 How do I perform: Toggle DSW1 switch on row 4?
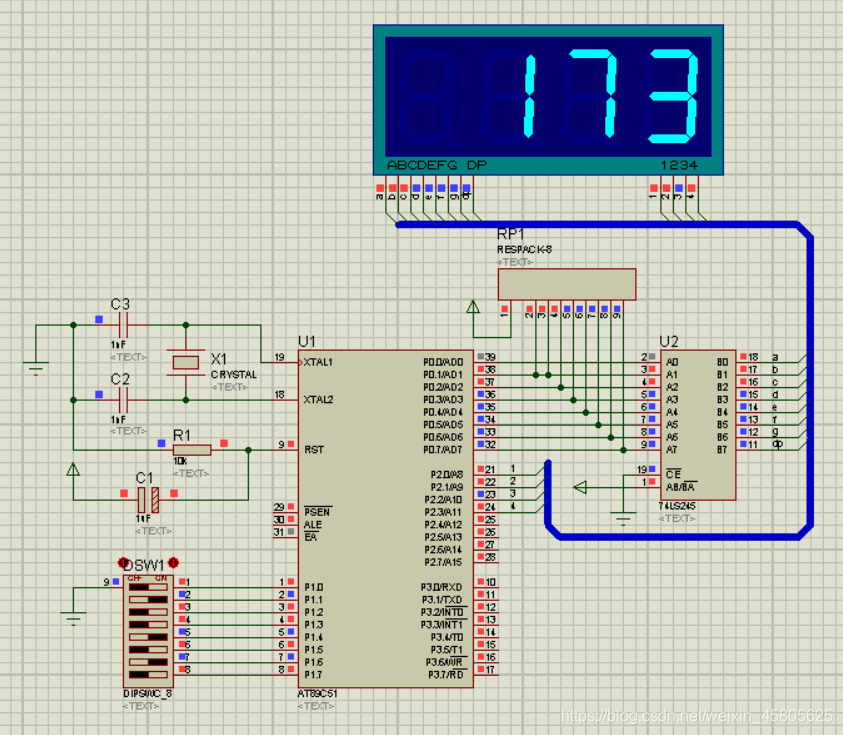click(148, 625)
